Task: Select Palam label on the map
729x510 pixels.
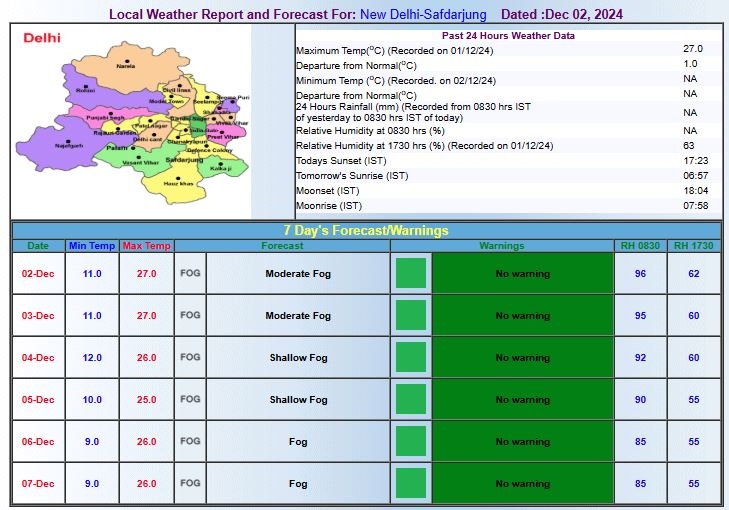Action: point(117,148)
